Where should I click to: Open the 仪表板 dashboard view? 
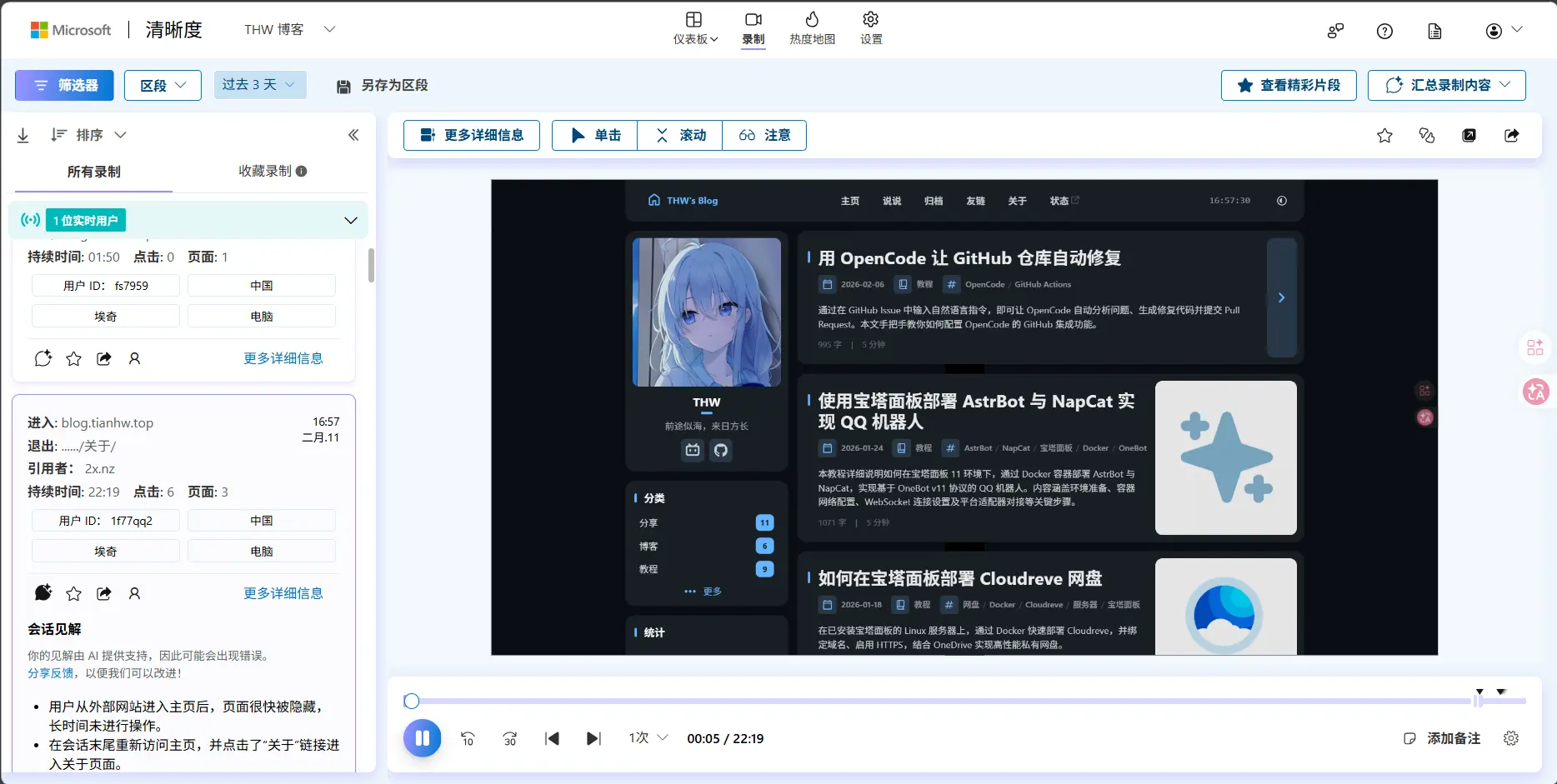694,27
